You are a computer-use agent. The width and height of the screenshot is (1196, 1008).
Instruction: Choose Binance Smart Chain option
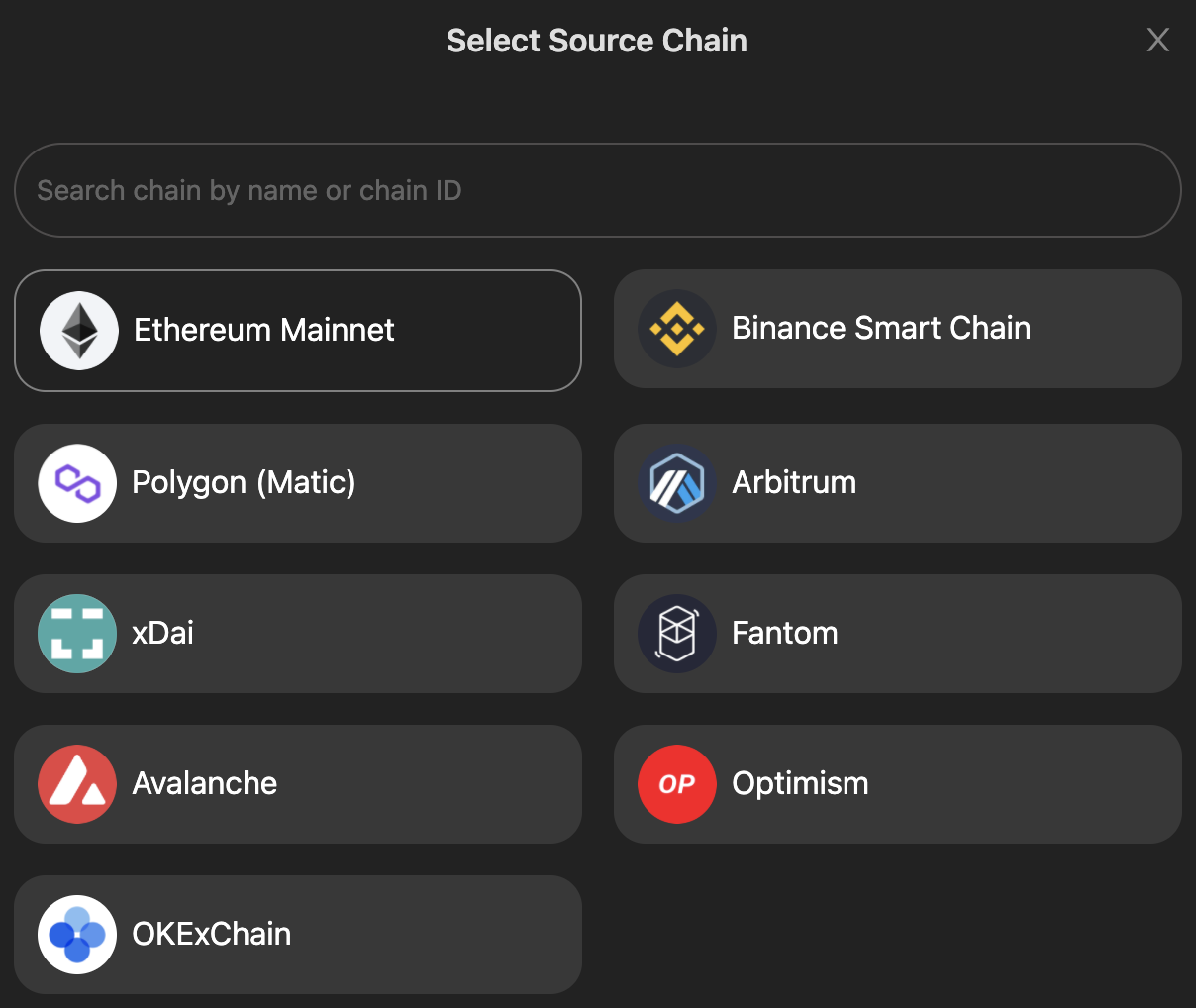[898, 329]
